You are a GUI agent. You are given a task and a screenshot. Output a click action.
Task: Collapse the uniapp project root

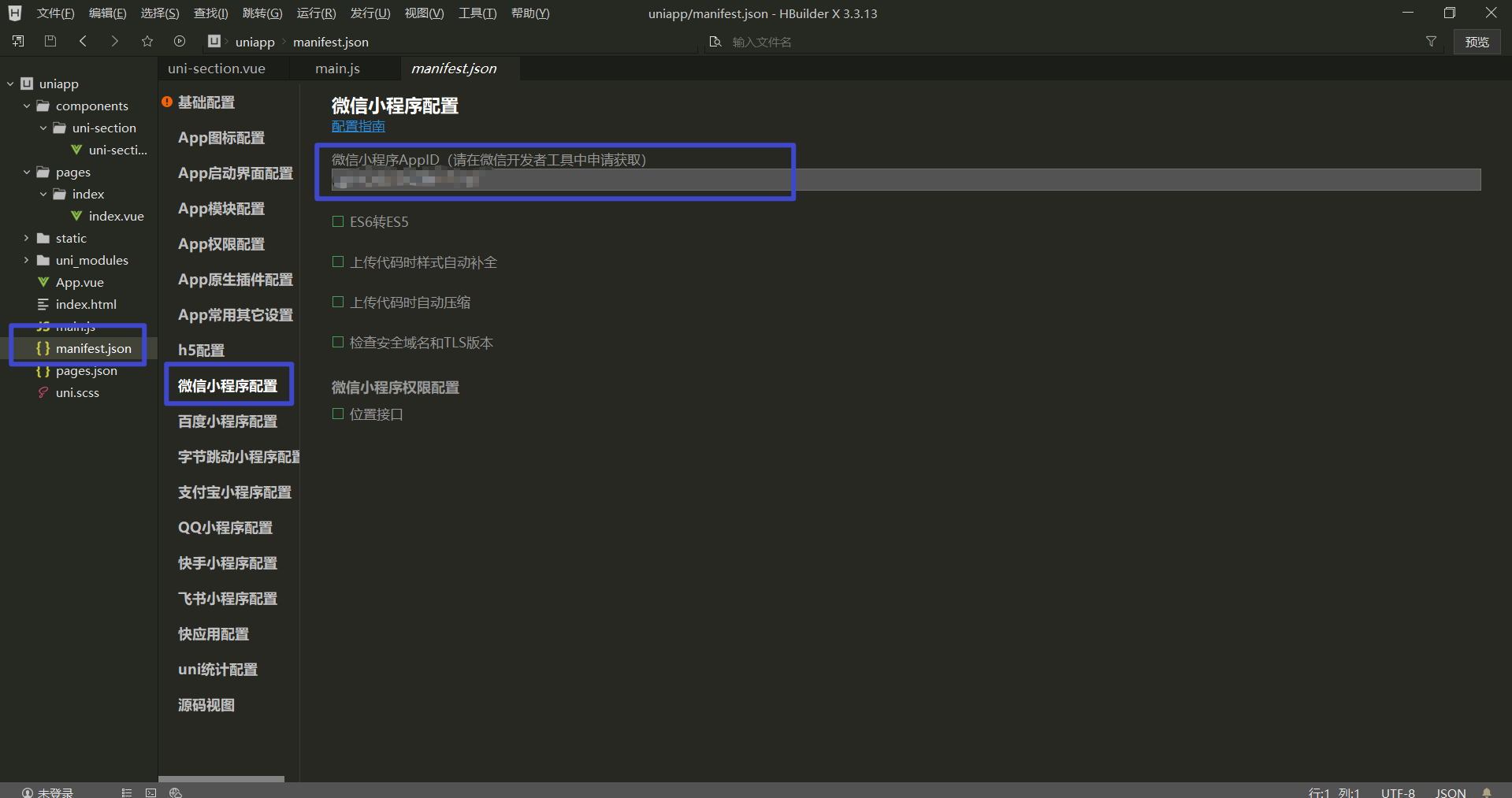[10, 84]
